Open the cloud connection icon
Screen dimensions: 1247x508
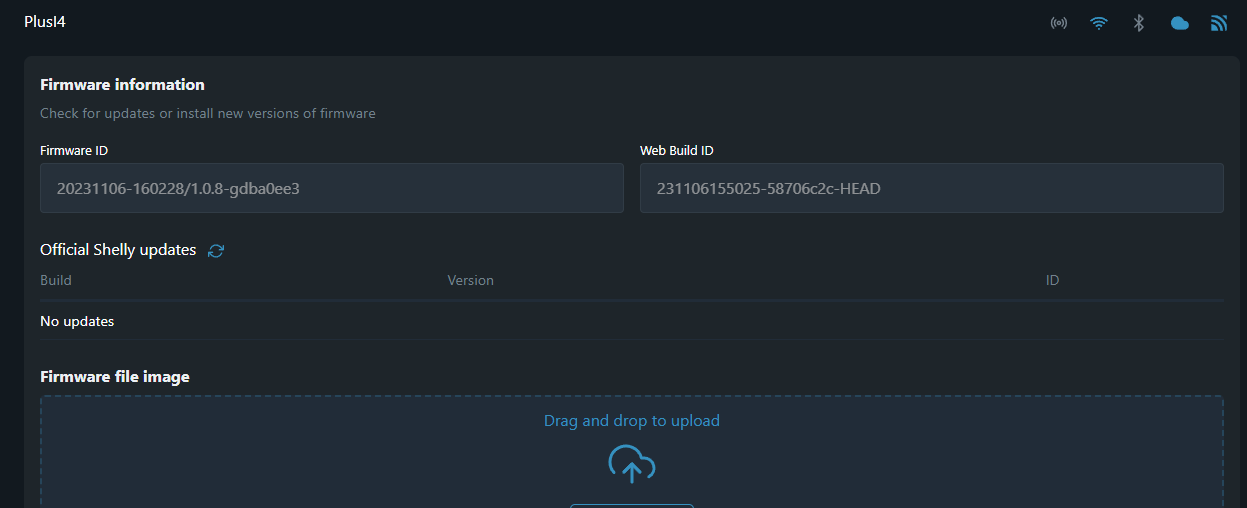point(1180,23)
